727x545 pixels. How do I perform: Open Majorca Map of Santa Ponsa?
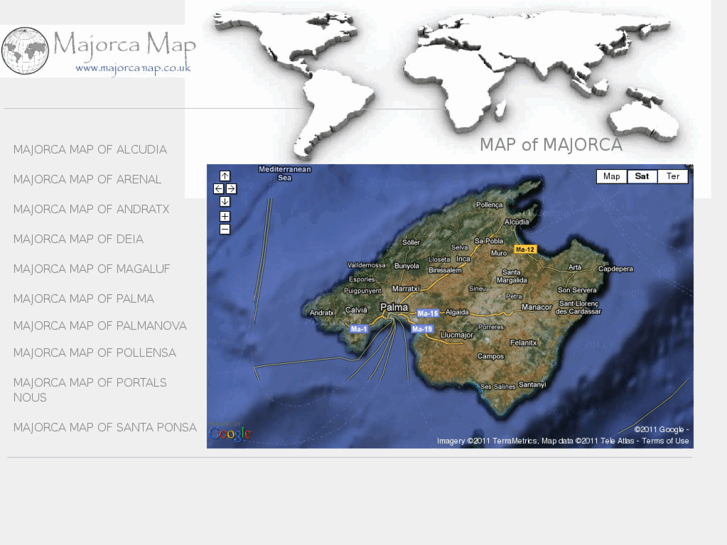105,427
